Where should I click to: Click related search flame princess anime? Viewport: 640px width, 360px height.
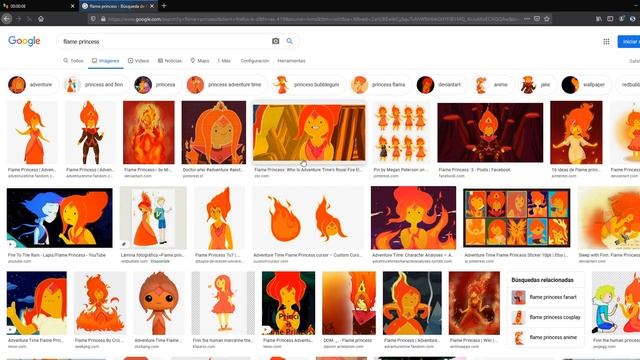coord(545,337)
